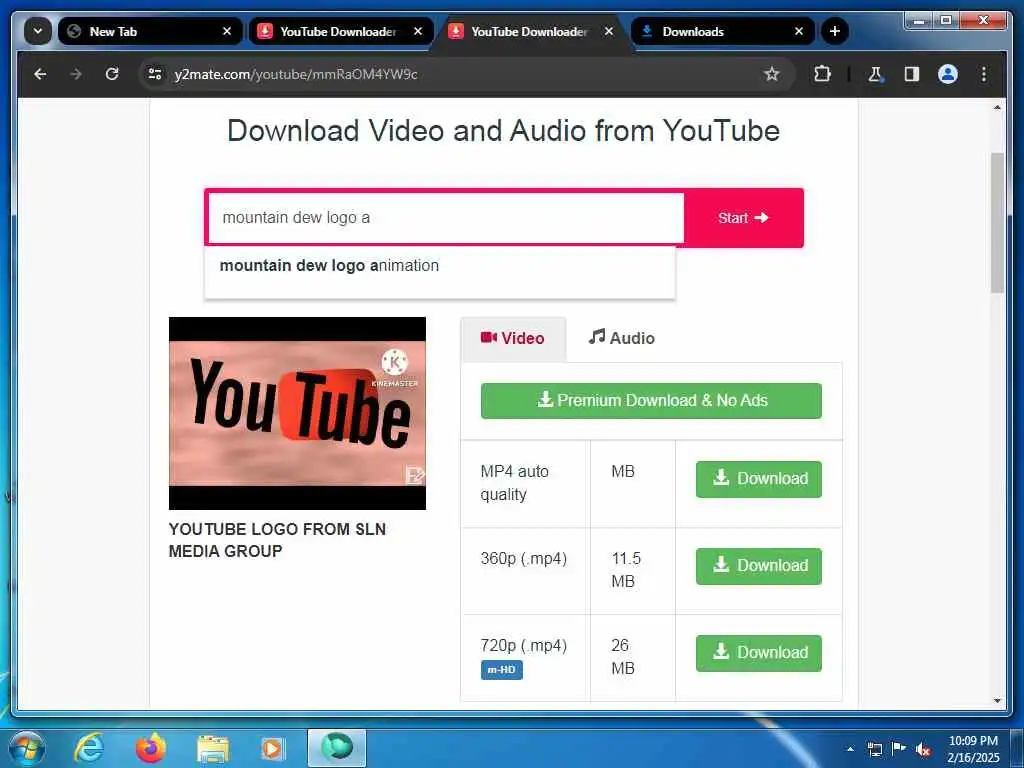The width and height of the screenshot is (1024, 768).
Task: View site information icon in address bar
Action: 155,74
